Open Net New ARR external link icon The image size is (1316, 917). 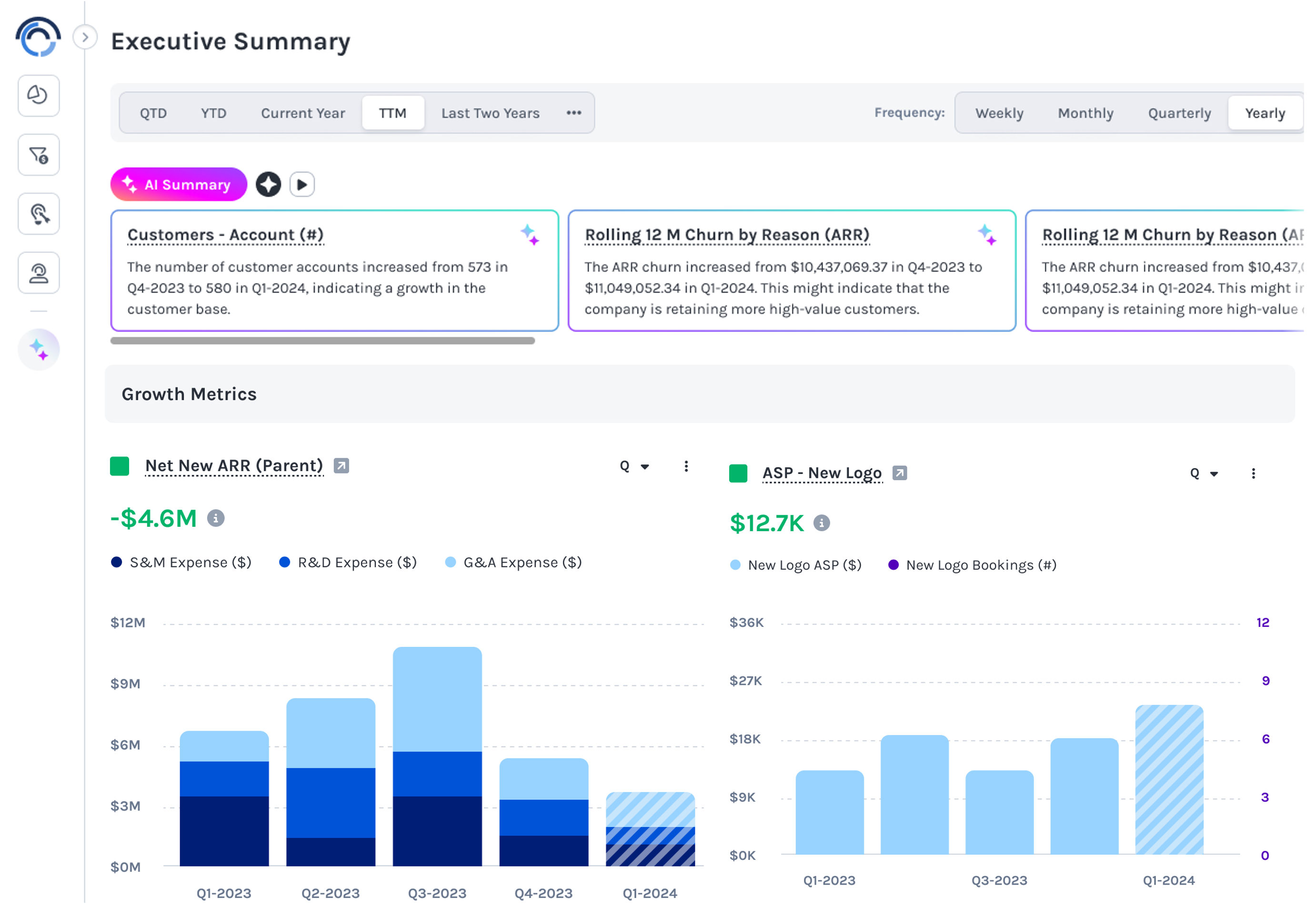pyautogui.click(x=342, y=466)
